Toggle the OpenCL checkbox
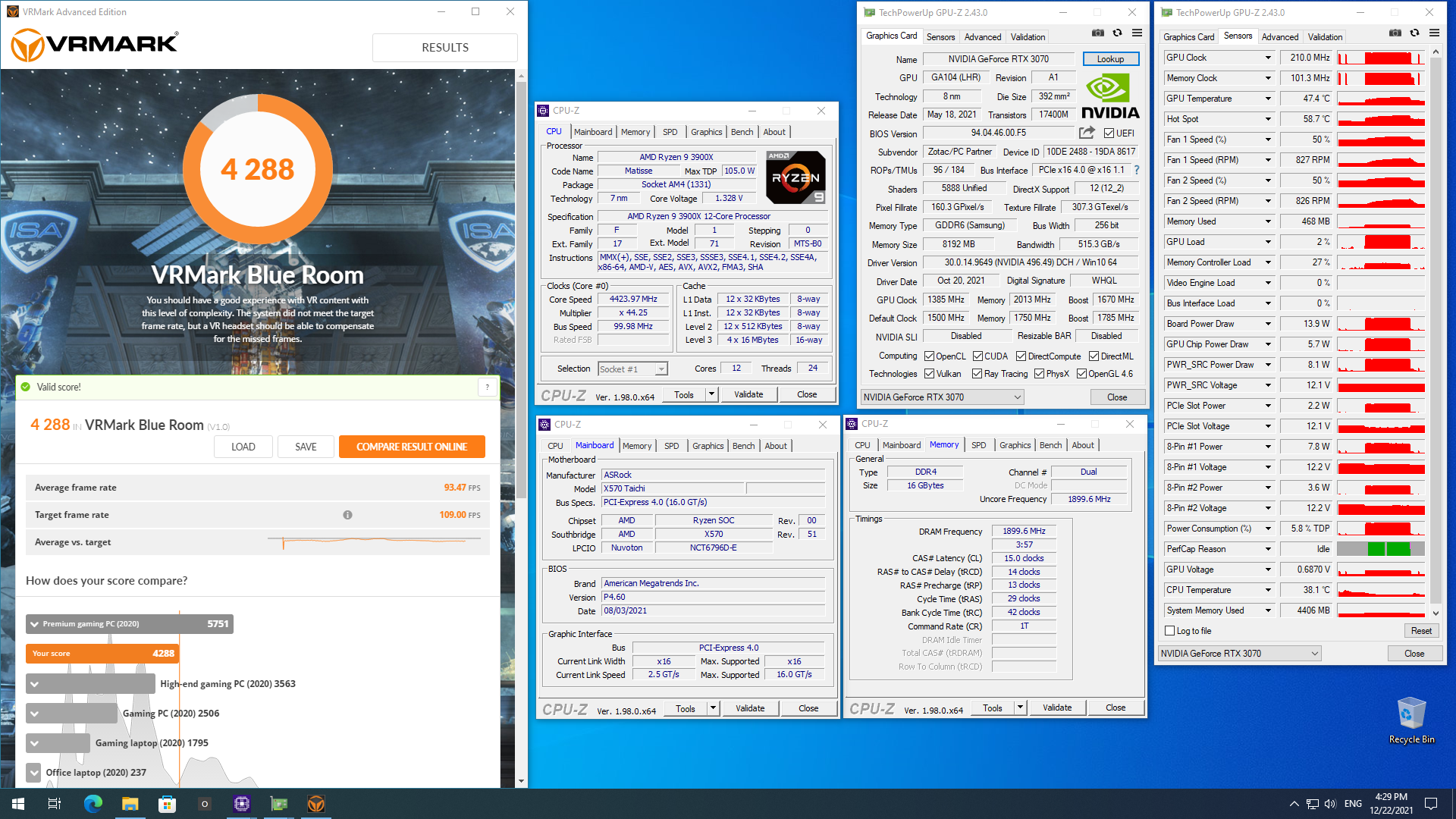The height and width of the screenshot is (819, 1456). click(x=929, y=356)
